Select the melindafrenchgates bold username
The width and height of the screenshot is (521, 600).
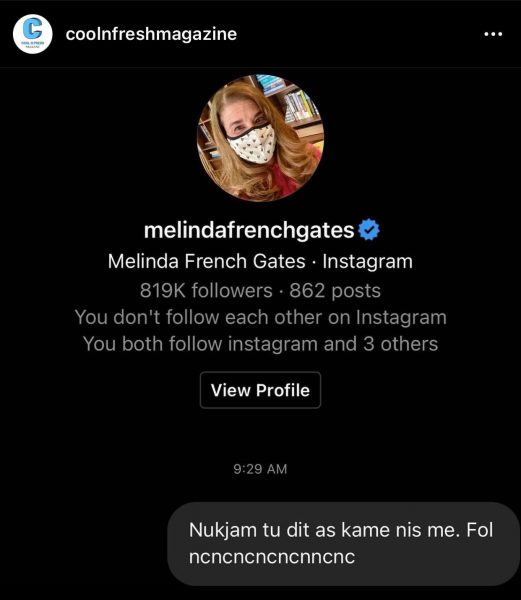(249, 230)
